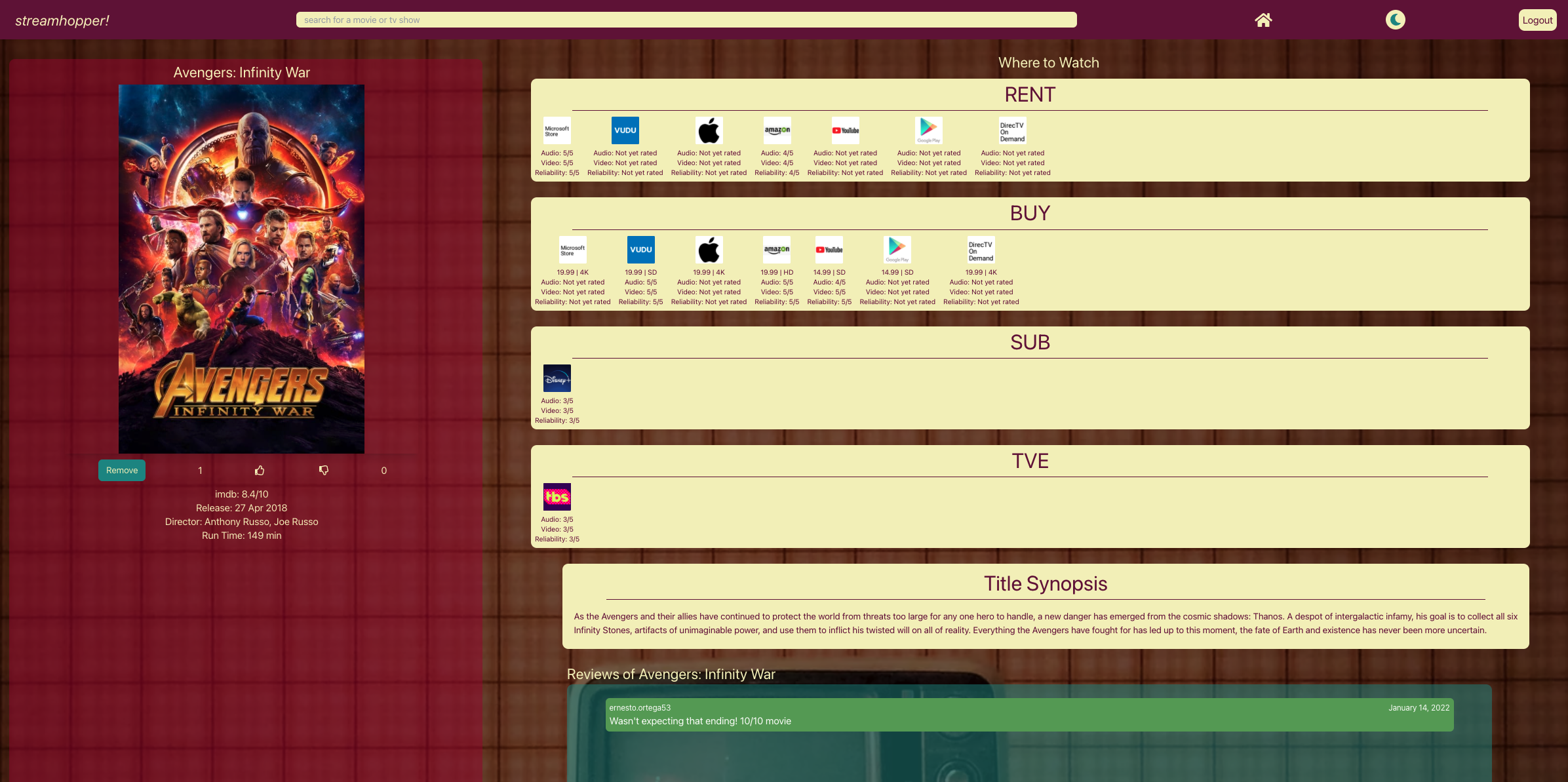Screen dimensions: 1568x782
Task: Click the BUY section heading
Action: click(x=1030, y=213)
